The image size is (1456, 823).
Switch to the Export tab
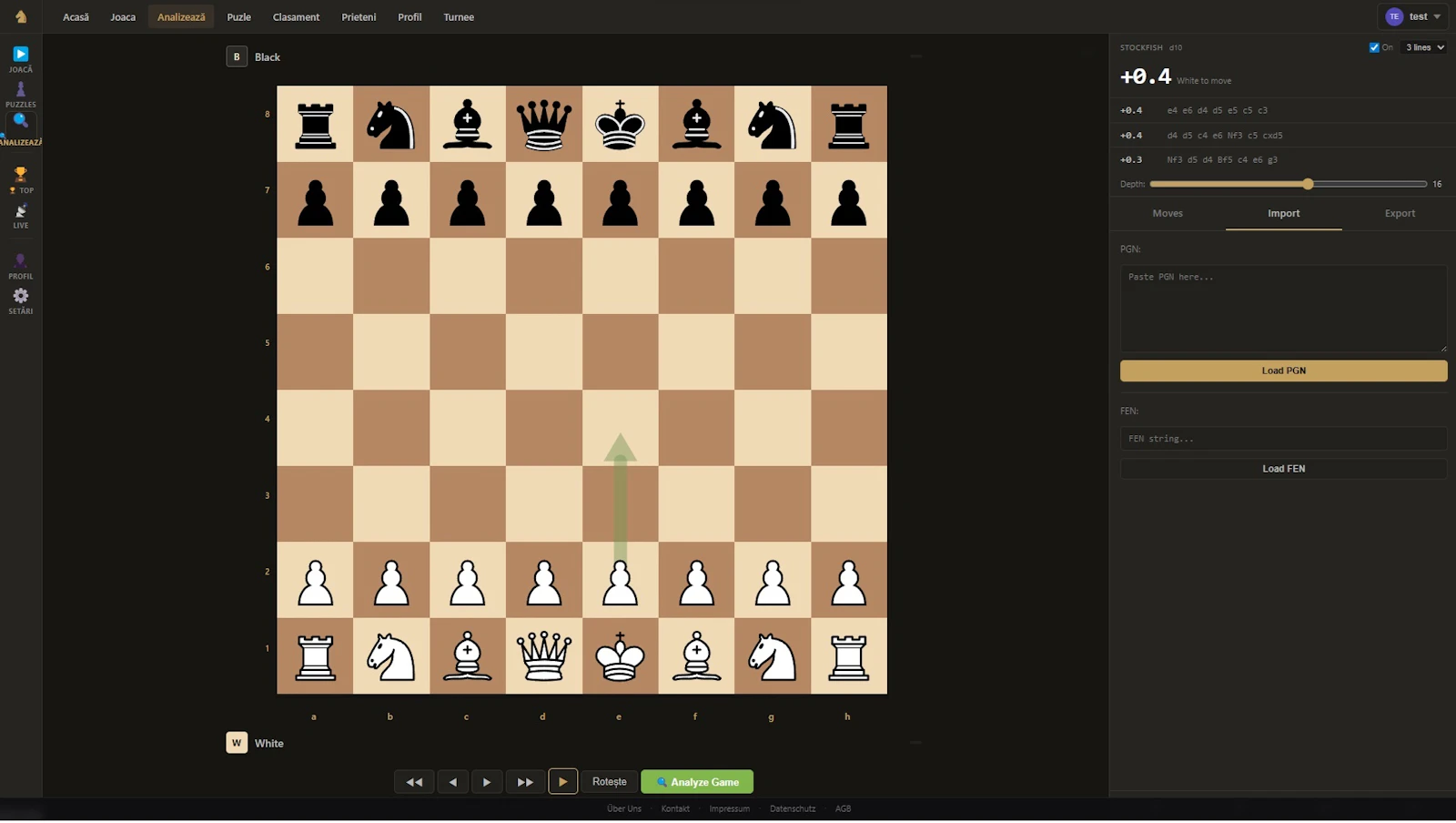(1400, 213)
